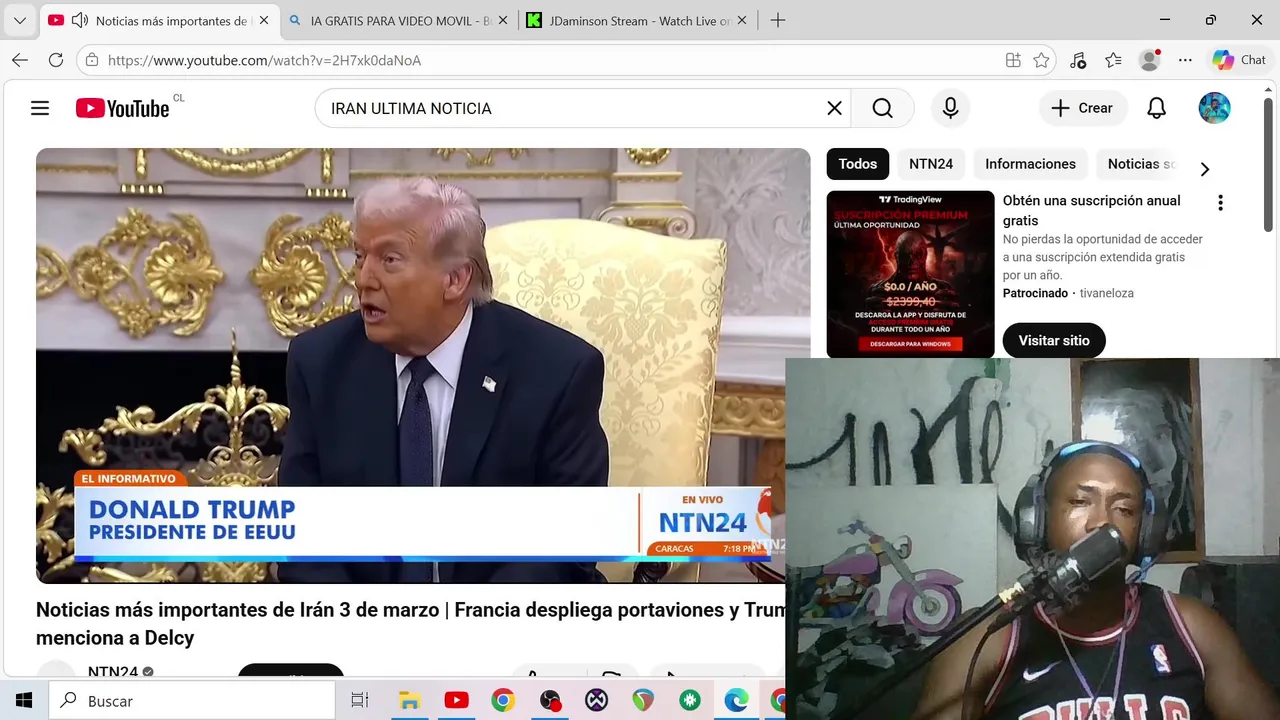Switch to the IA GRATIS PARA VIDEO MOVIL tab
Screen dimensions: 1280x720
(398, 20)
